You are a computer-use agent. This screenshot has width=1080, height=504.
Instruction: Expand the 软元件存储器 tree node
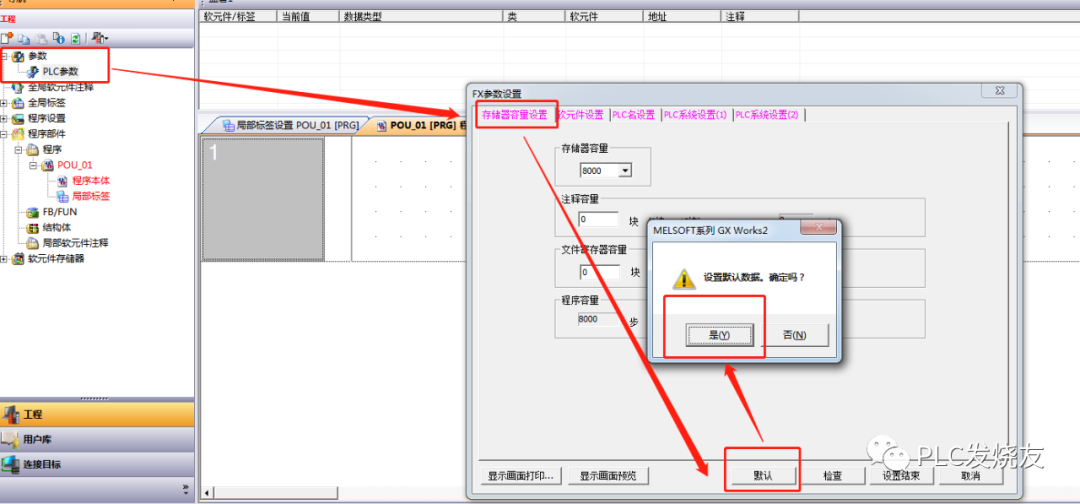[5, 259]
